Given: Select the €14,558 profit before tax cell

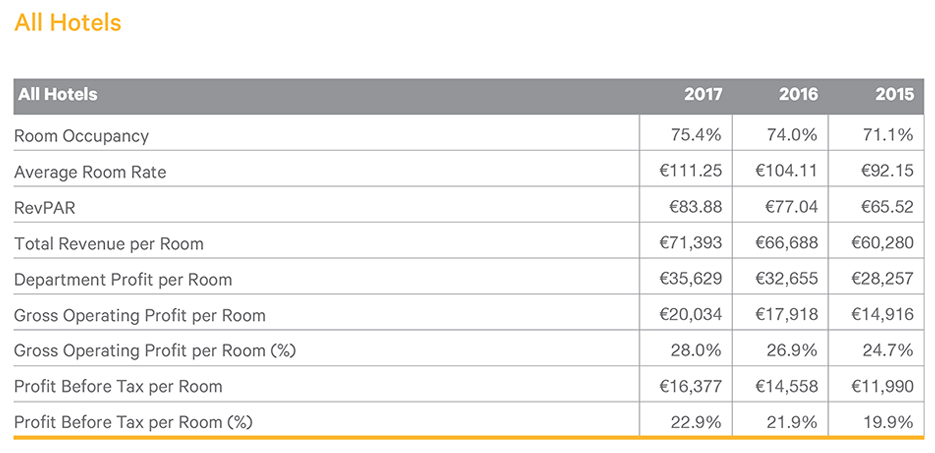Looking at the screenshot, I should pos(786,386).
